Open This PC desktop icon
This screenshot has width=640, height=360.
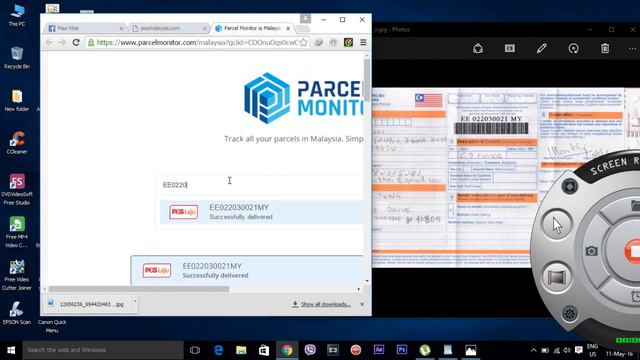(x=17, y=15)
